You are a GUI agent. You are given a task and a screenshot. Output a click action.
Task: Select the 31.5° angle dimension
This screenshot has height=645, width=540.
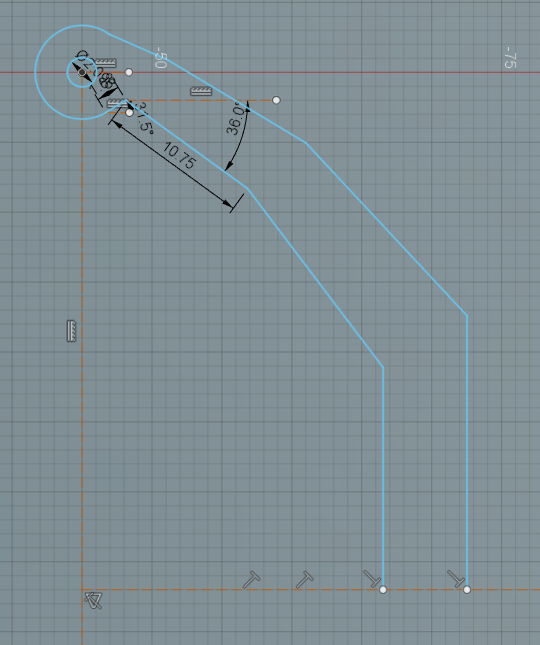click(144, 117)
